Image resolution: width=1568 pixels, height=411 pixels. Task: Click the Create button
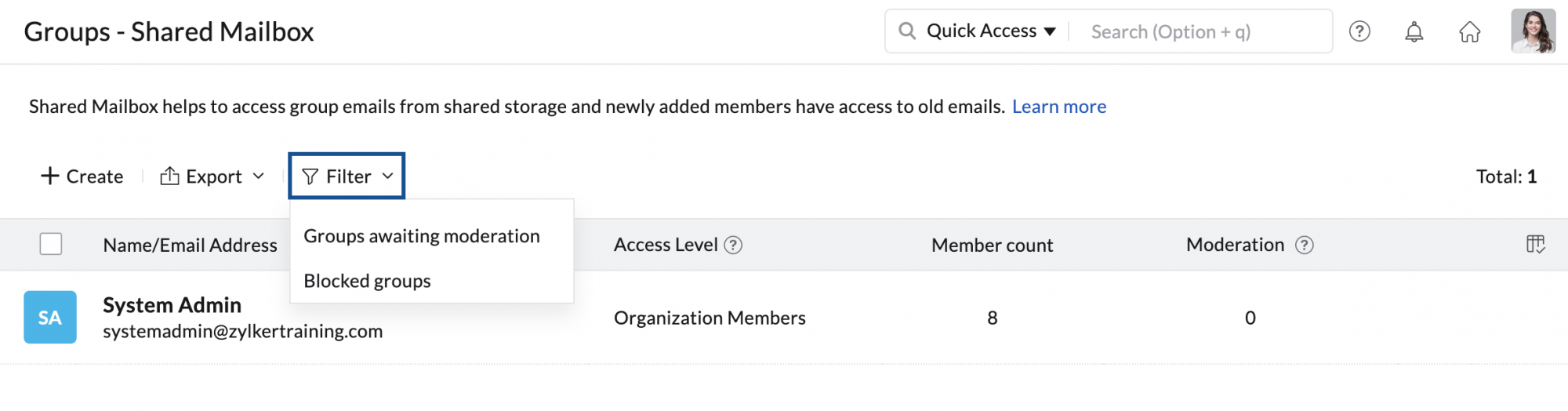82,176
